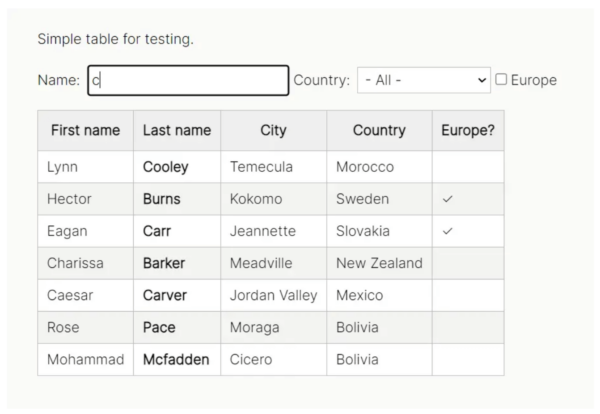Click the Moraga city cell
This screenshot has width=600, height=414.
(x=273, y=328)
